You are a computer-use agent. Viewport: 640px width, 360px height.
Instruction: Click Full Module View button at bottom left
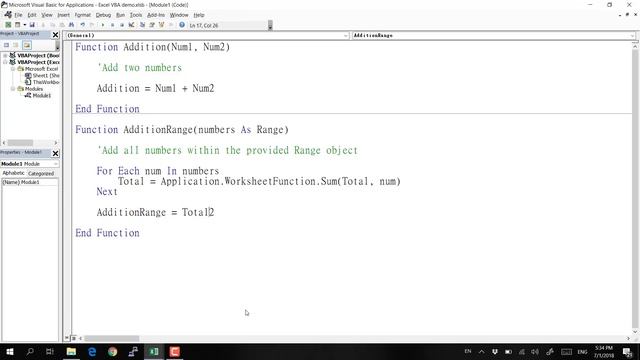(73, 338)
